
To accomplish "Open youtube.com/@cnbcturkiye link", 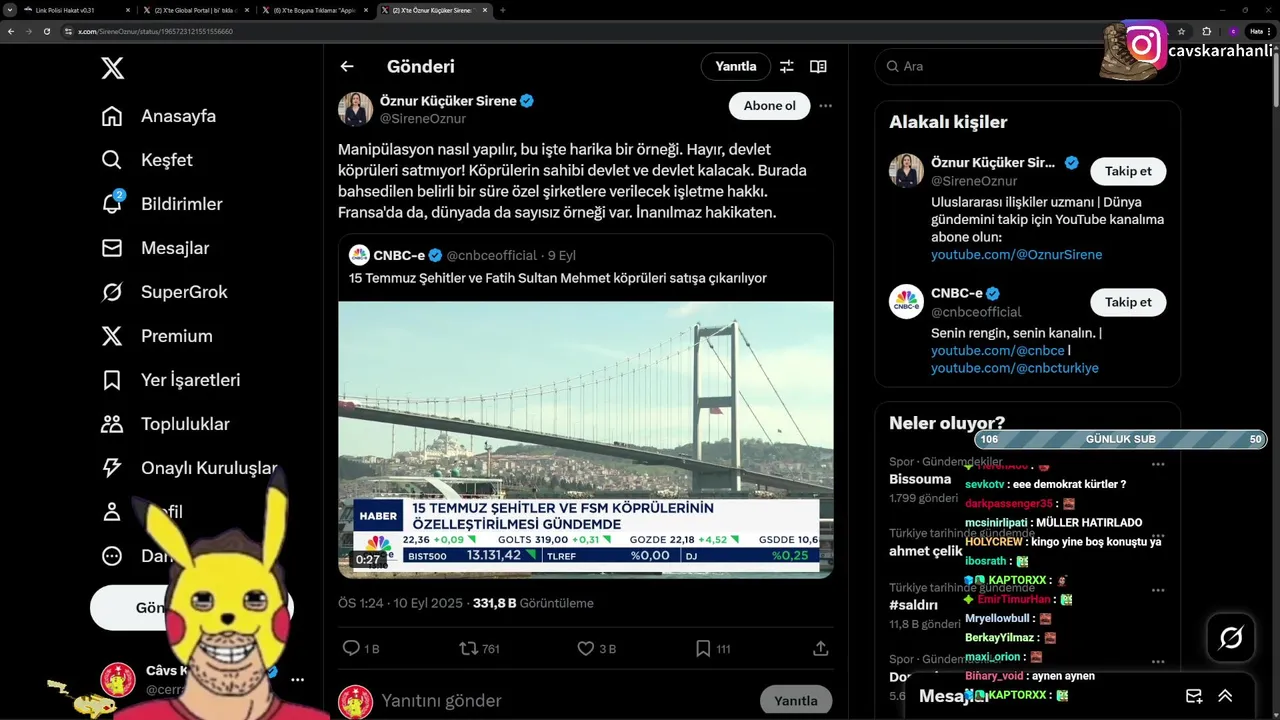I will click(x=1014, y=368).
